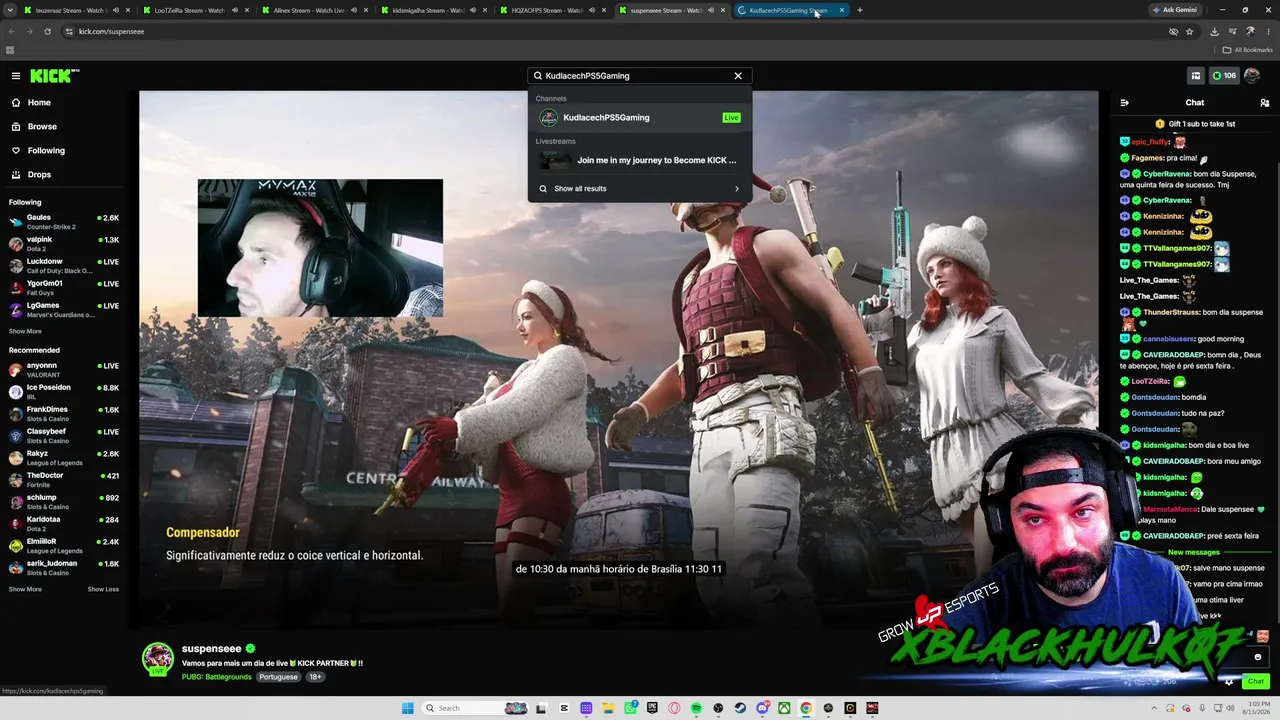The height and width of the screenshot is (720, 1280).
Task: Click the green Chat send button
Action: [1255, 682]
